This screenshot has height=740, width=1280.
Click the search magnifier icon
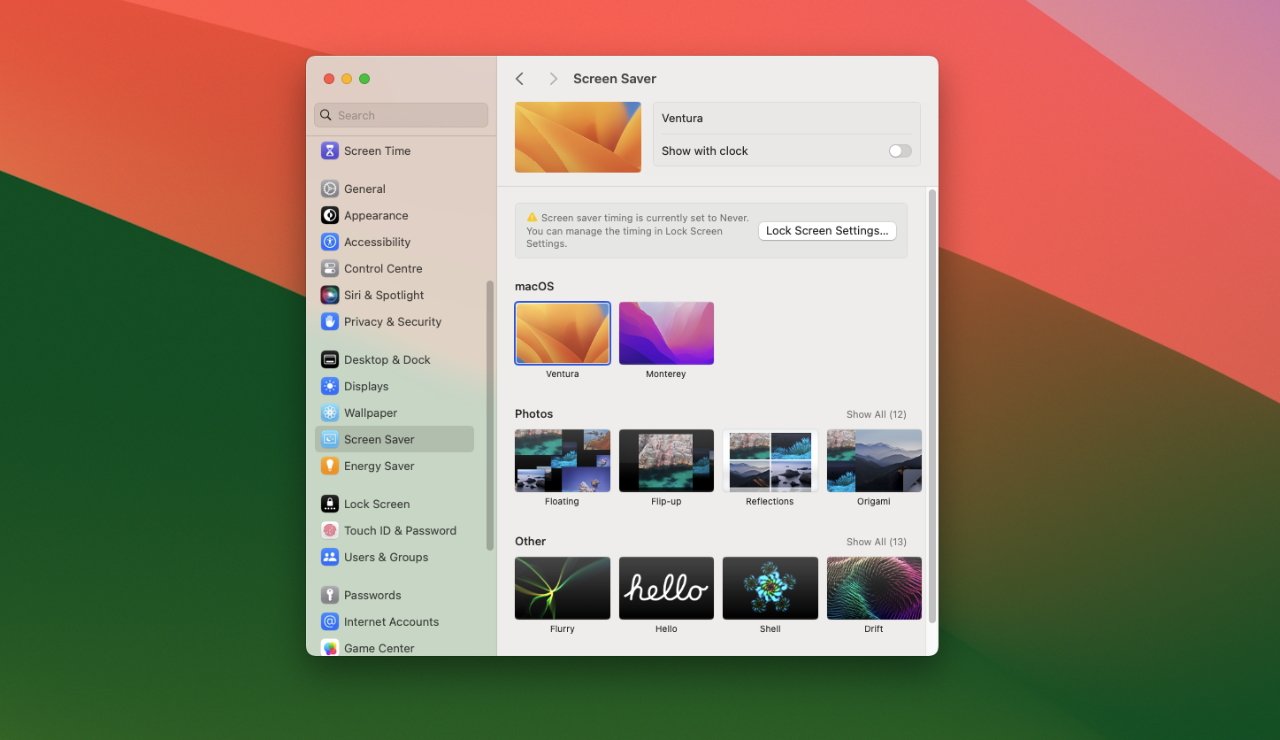tap(326, 115)
